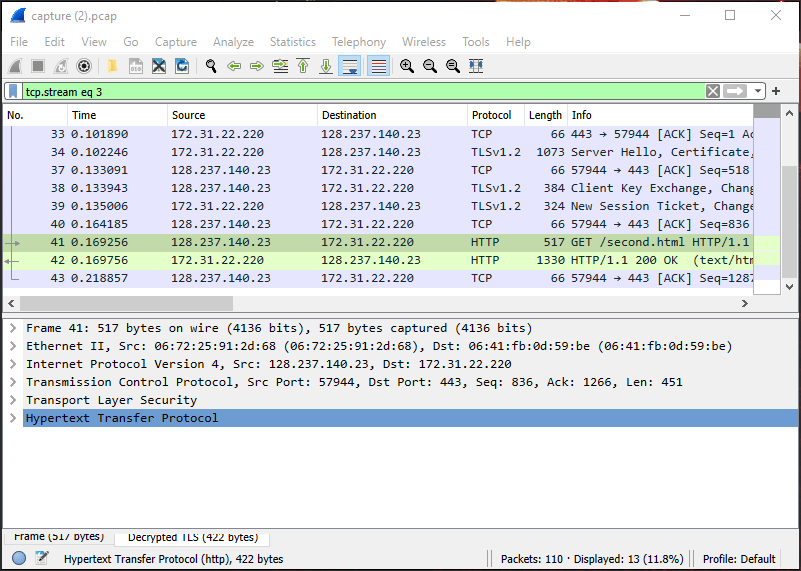801x571 pixels.
Task: Expand the Ethernet II details
Action: pos(12,346)
